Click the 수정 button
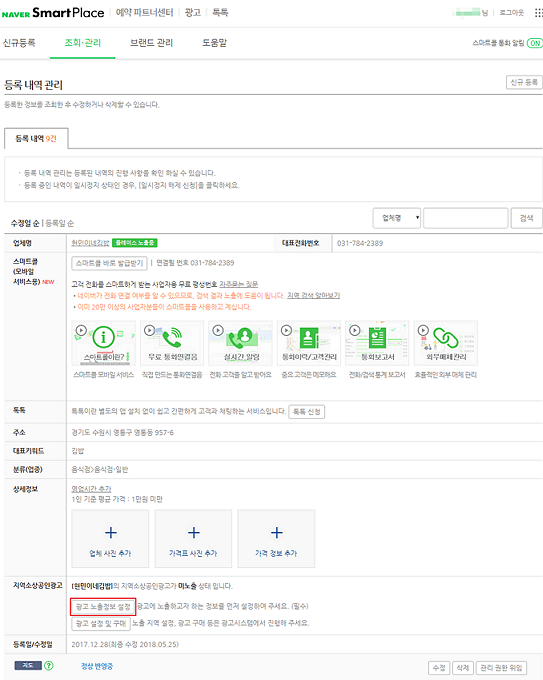 439,667
